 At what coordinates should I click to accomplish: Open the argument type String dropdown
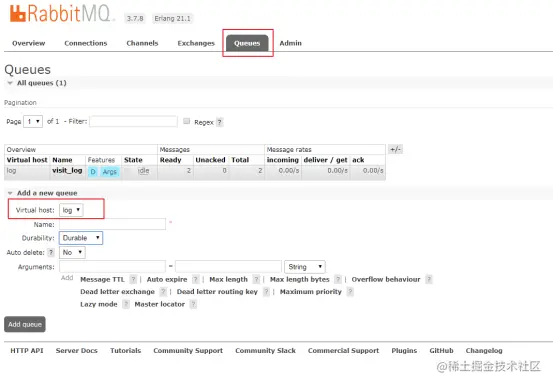point(305,267)
